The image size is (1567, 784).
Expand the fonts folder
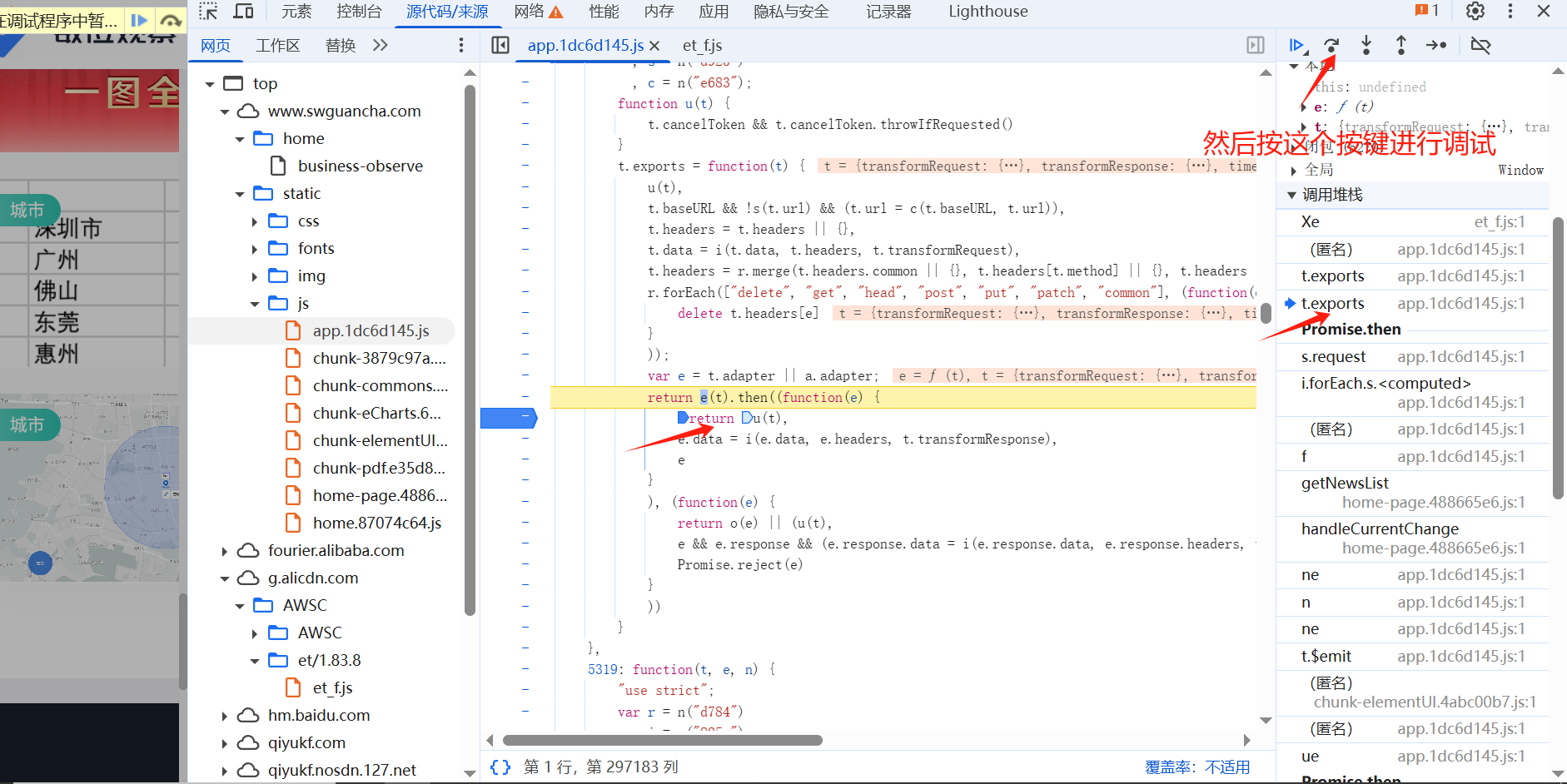coord(255,249)
